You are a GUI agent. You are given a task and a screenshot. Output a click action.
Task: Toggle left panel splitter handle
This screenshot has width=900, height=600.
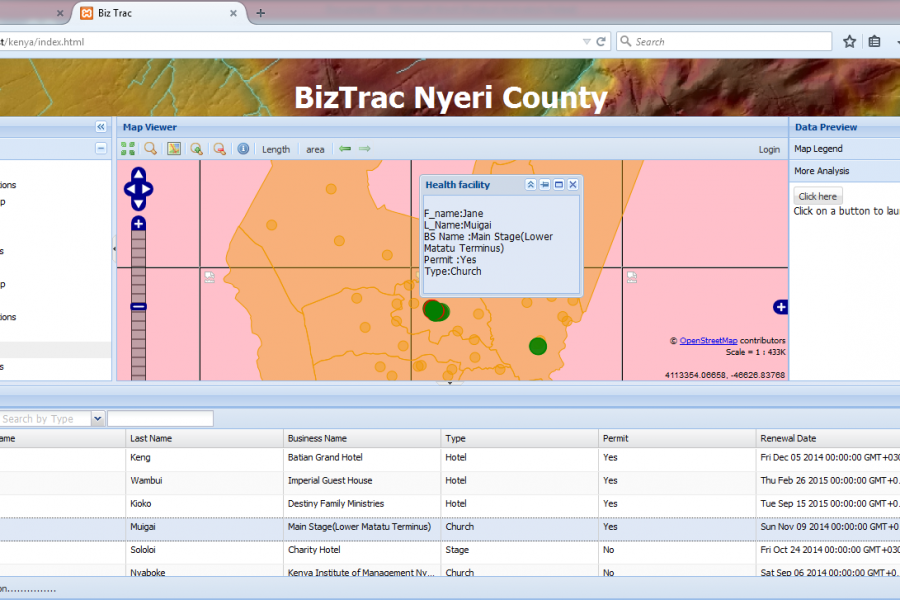(114, 249)
